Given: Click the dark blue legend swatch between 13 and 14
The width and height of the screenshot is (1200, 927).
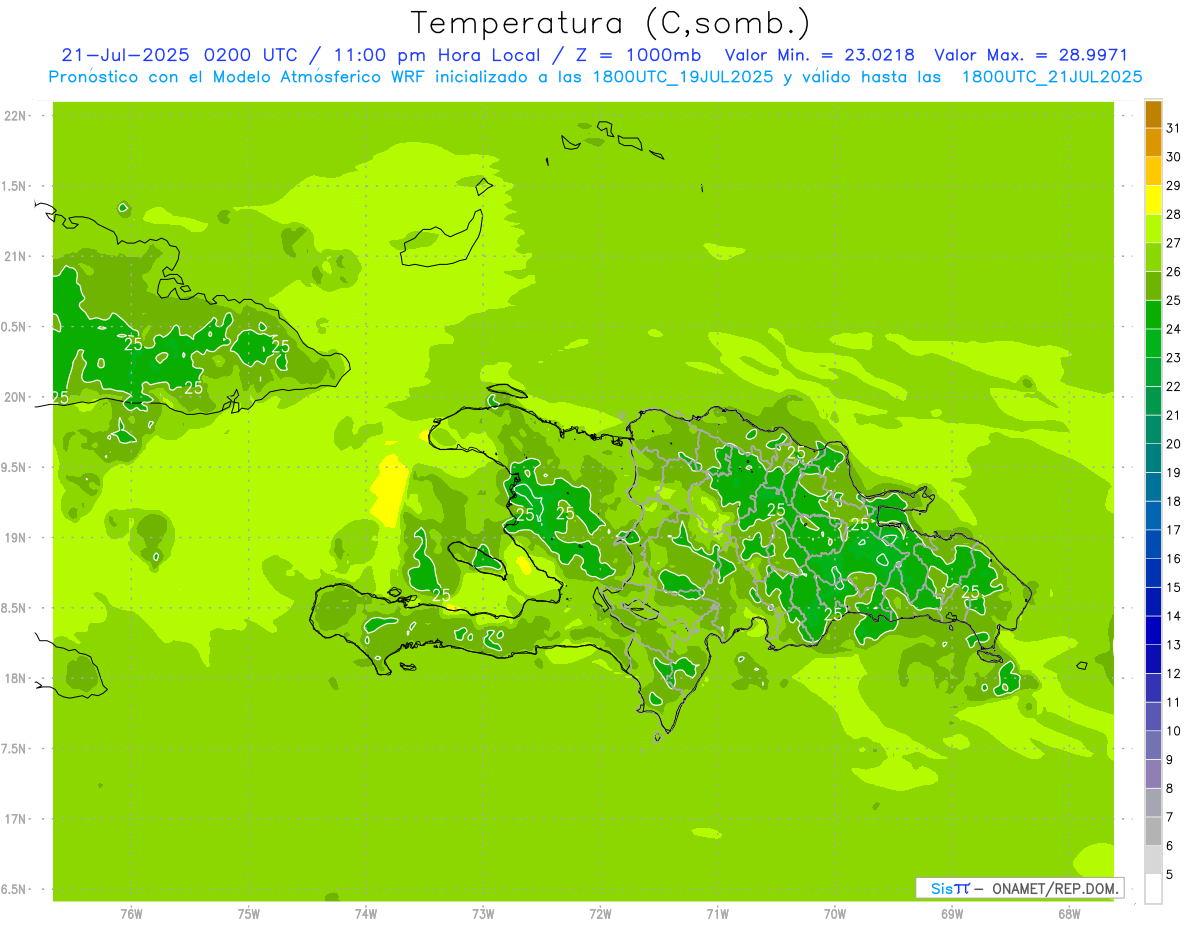Looking at the screenshot, I should 1153,630.
